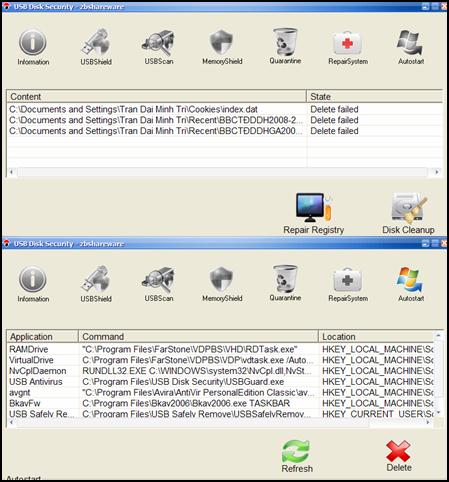Sort by the Location column header
This screenshot has width=449, height=482.
(x=376, y=336)
